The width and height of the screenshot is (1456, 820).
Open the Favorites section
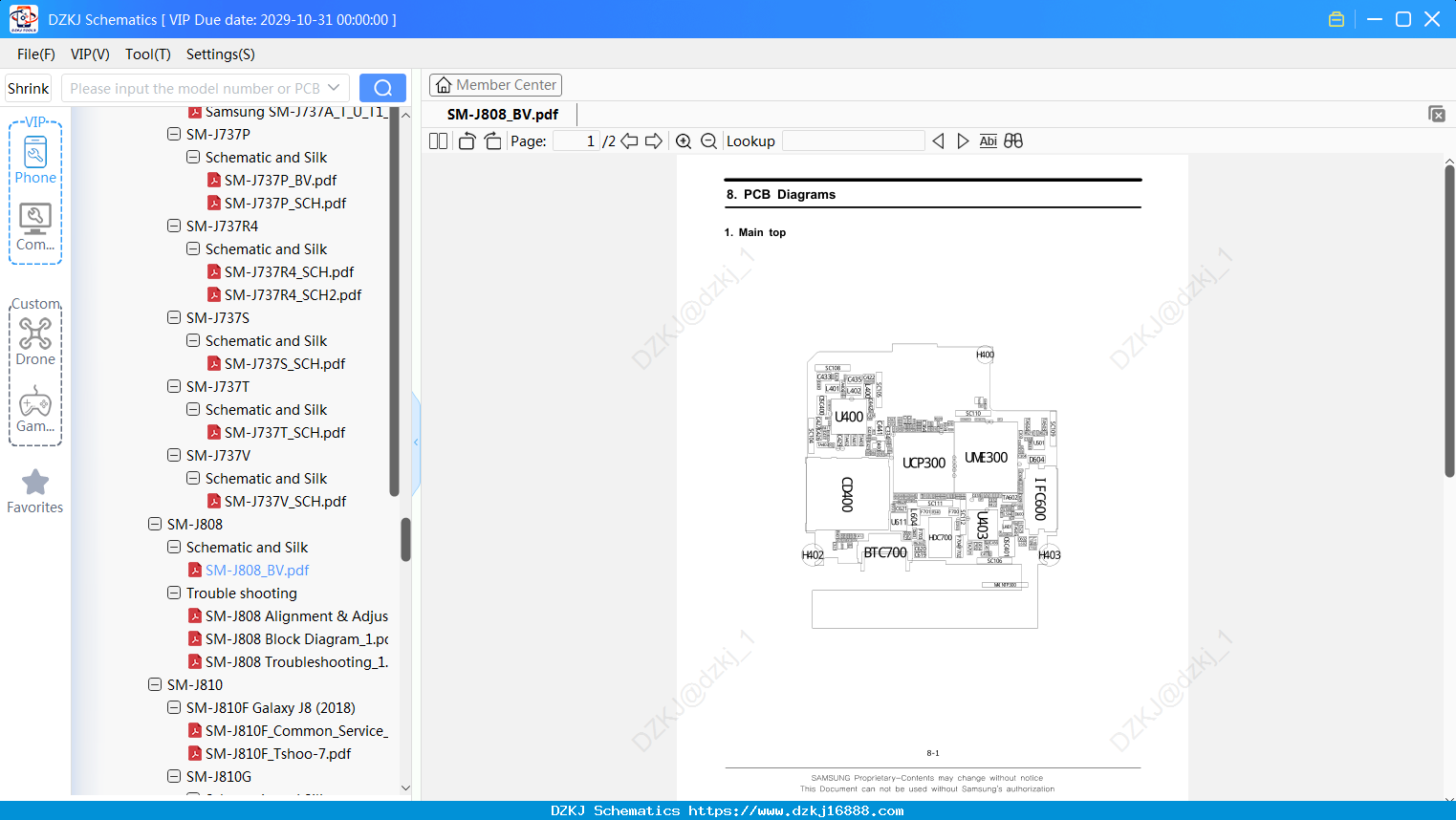(35, 491)
